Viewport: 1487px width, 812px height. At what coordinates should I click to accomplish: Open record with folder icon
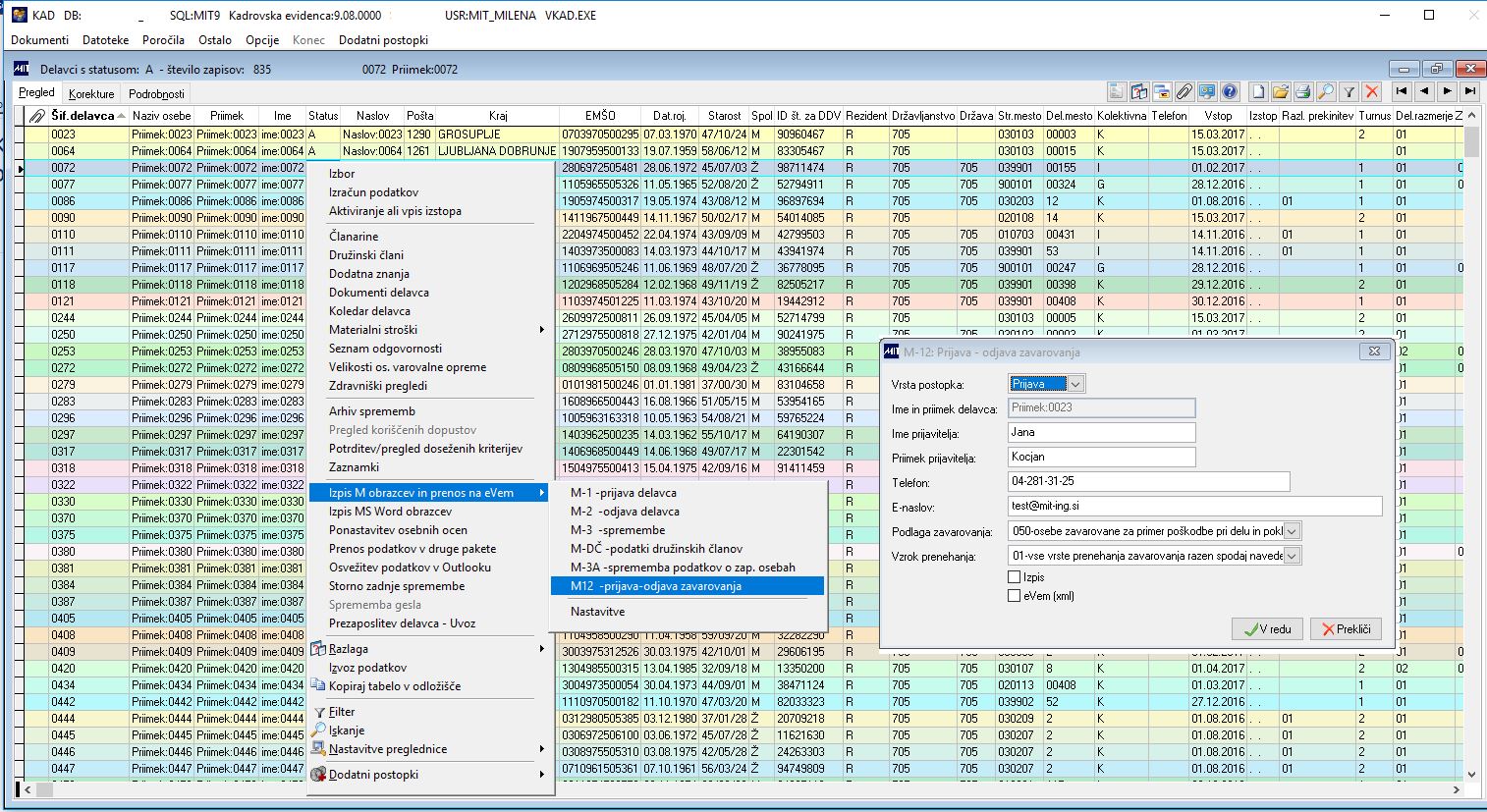1281,91
